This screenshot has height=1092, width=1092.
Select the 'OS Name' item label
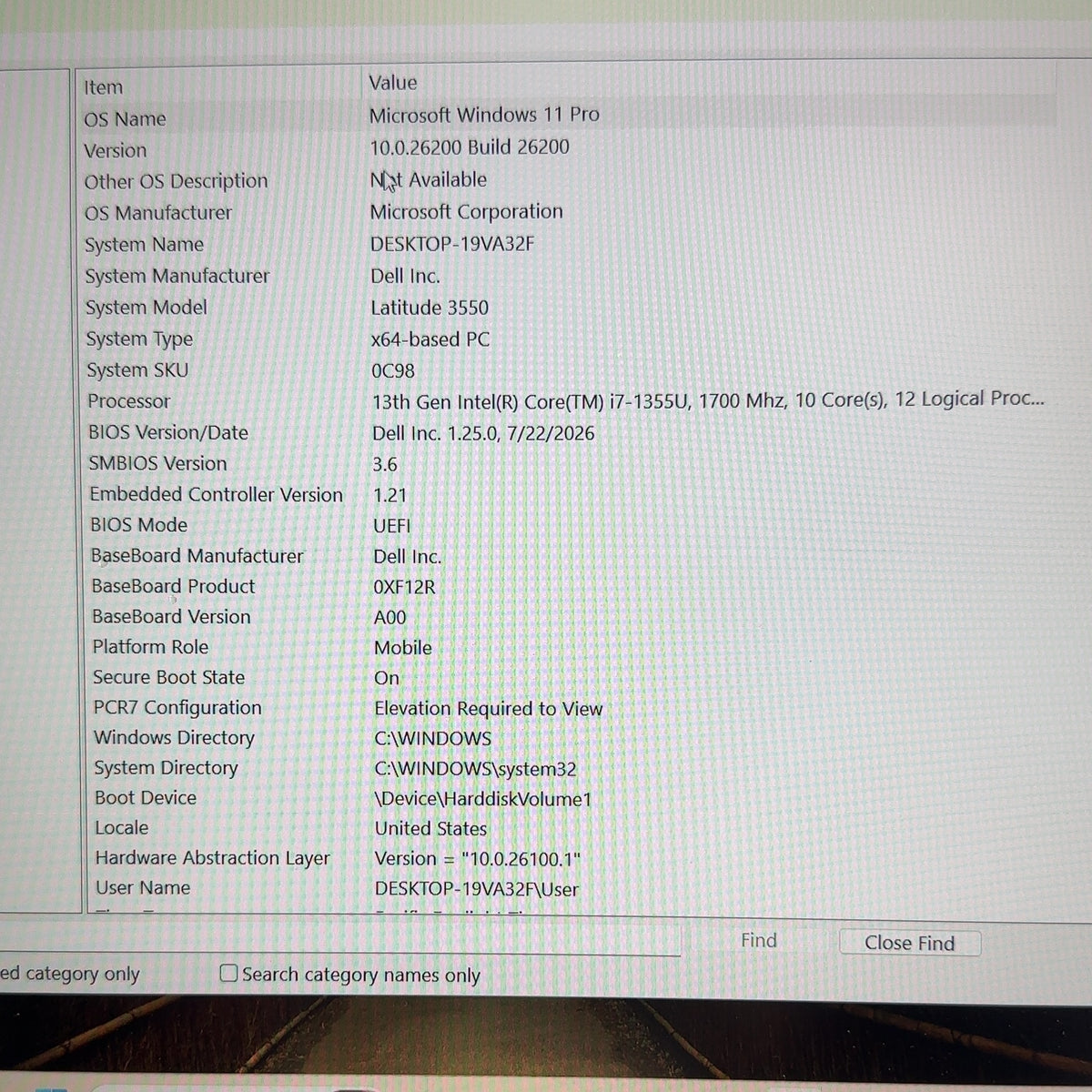tap(125, 119)
